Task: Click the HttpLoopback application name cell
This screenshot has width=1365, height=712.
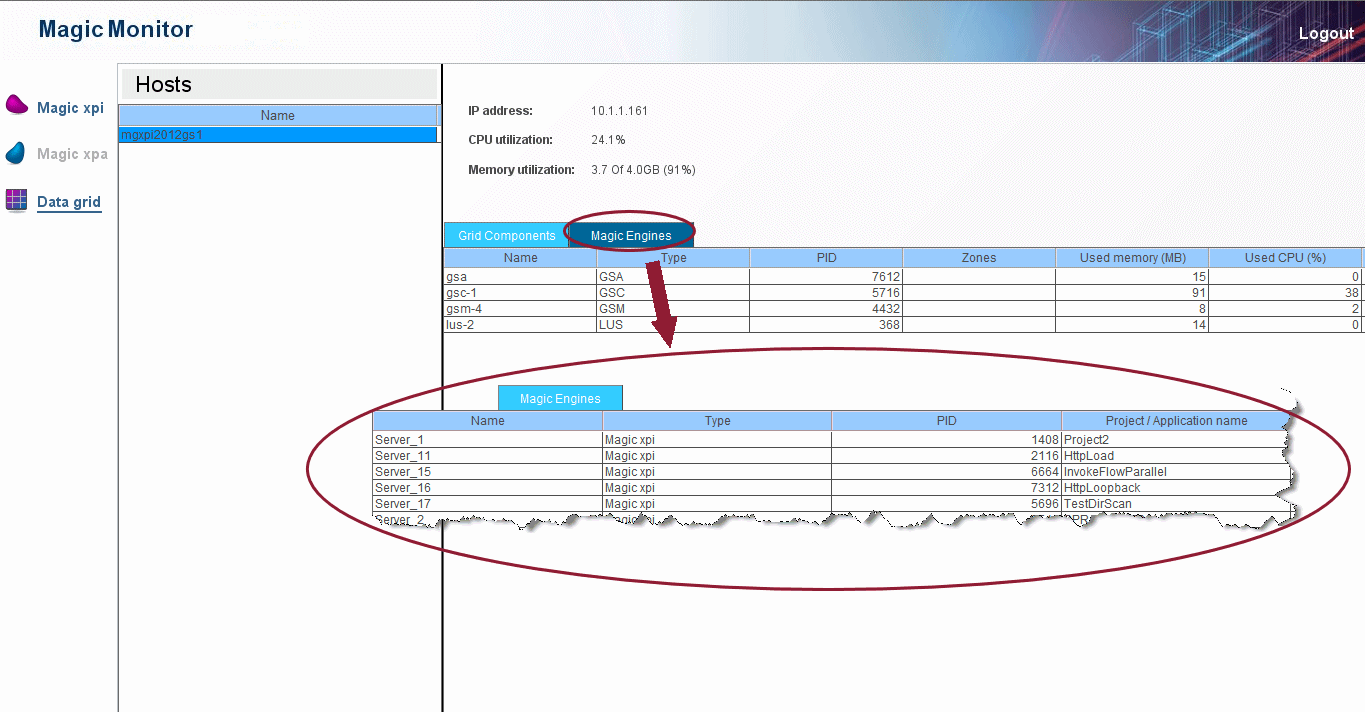Action: point(1176,487)
